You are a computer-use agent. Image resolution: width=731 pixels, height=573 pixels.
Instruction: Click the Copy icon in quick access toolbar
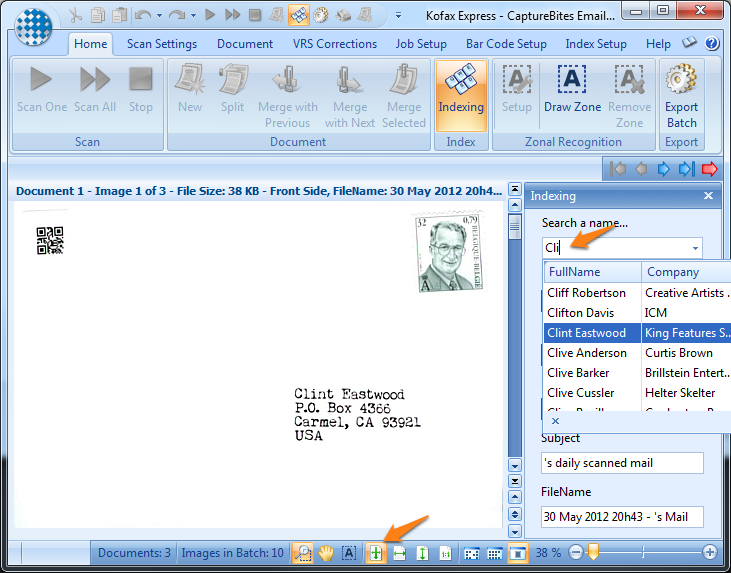(98, 15)
